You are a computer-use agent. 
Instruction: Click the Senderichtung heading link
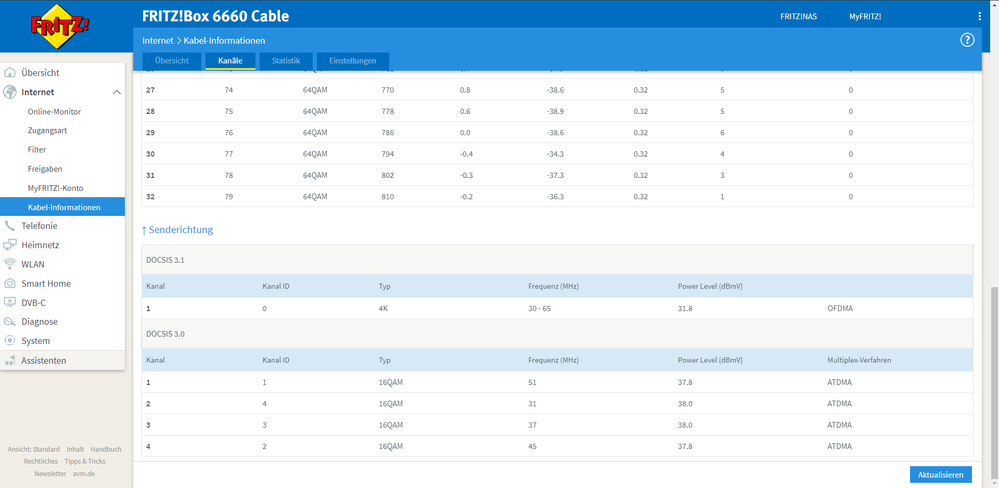[x=177, y=229]
